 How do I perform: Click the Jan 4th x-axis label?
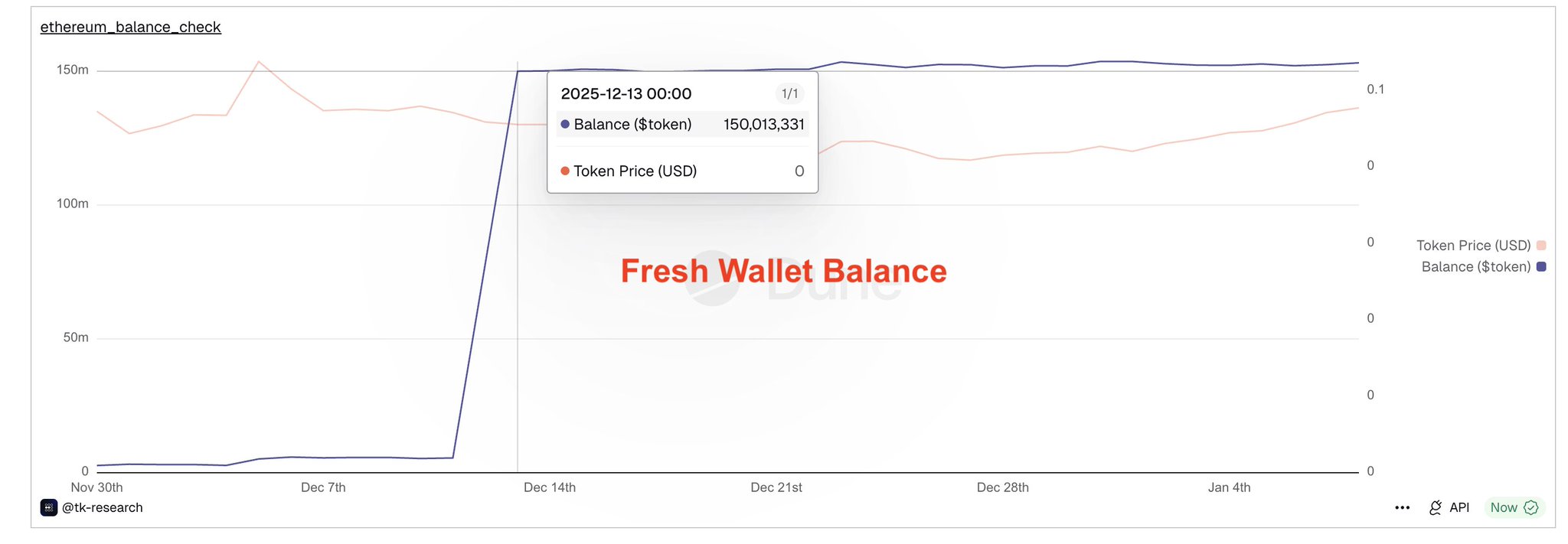[x=1229, y=487]
